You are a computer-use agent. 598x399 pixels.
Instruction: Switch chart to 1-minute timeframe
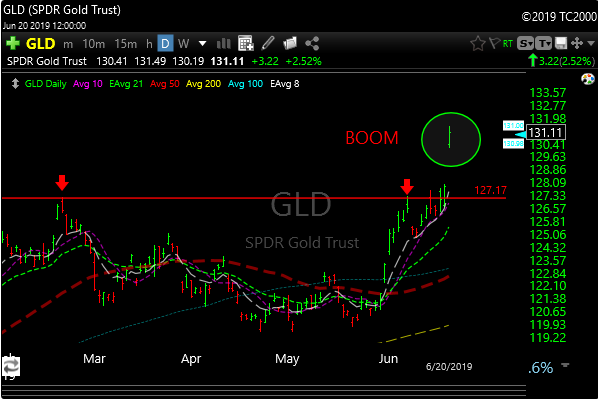(68, 44)
